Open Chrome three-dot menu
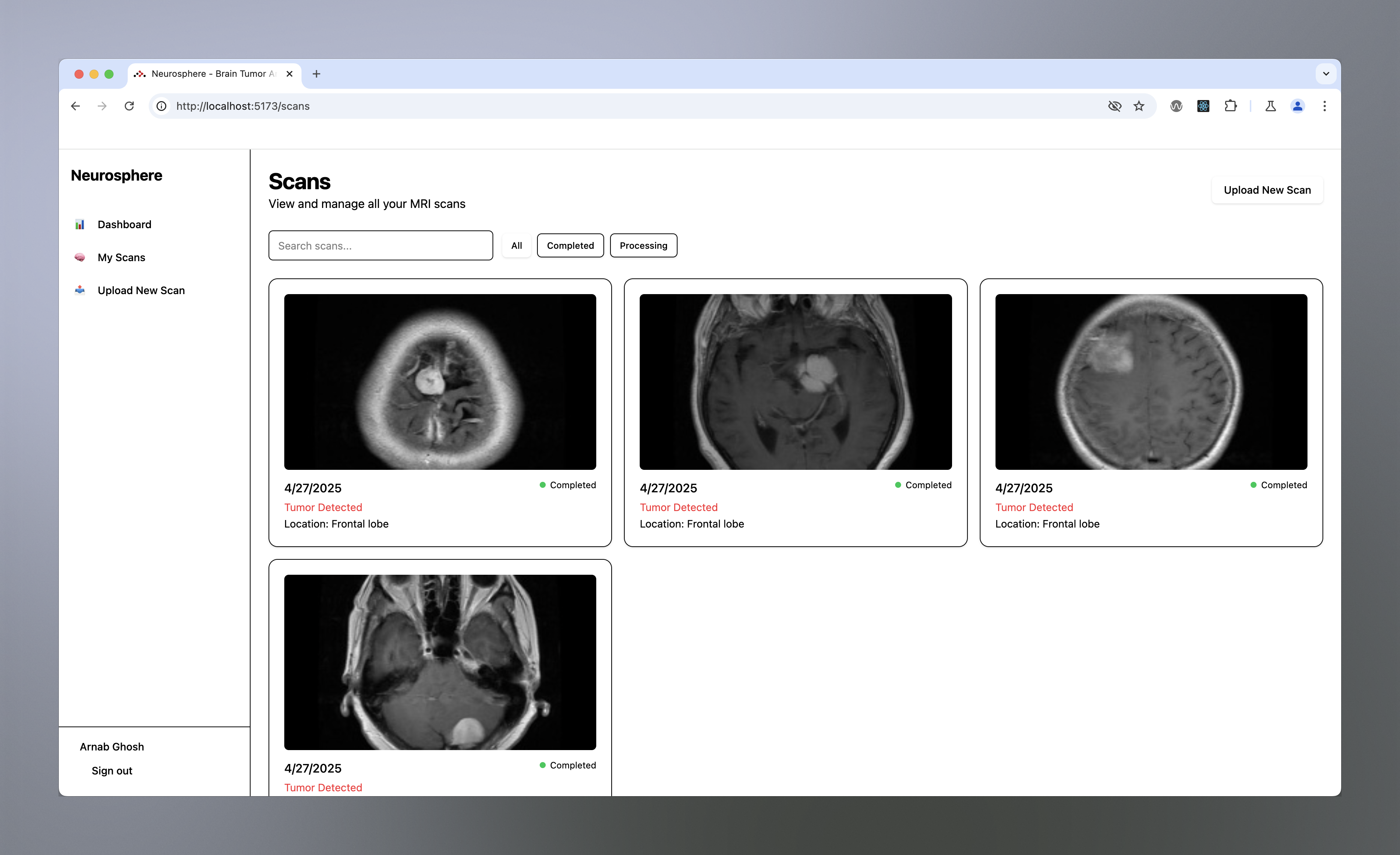This screenshot has width=1400, height=855. click(1324, 106)
